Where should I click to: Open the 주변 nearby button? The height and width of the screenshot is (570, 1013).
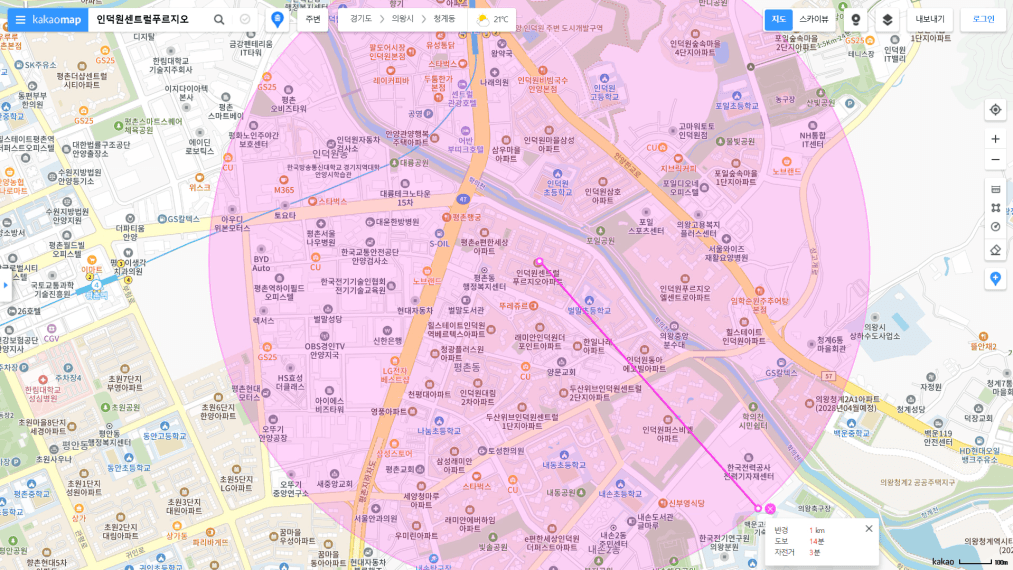pyautogui.click(x=313, y=19)
